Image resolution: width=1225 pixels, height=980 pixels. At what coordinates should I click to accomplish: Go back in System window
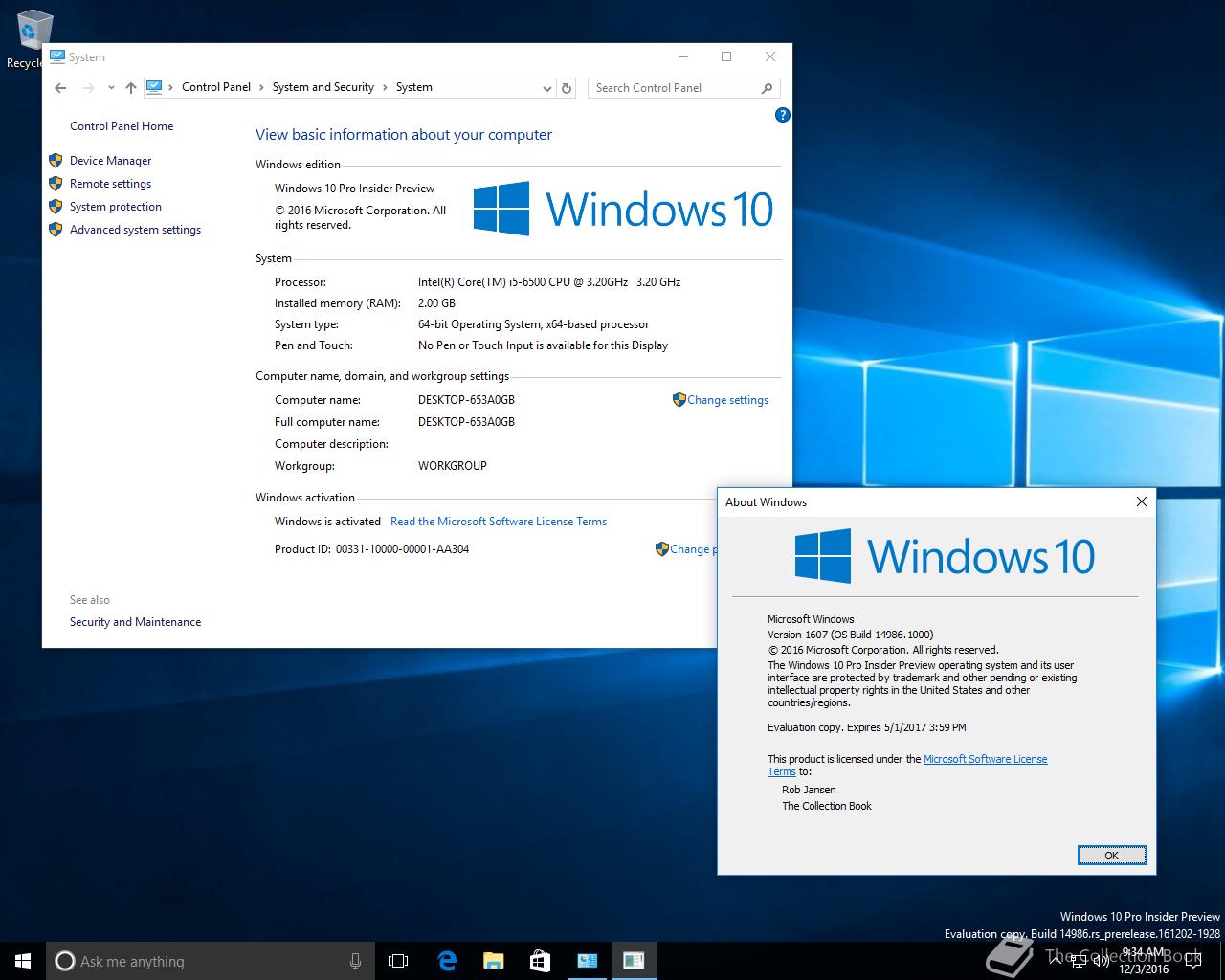coord(60,88)
